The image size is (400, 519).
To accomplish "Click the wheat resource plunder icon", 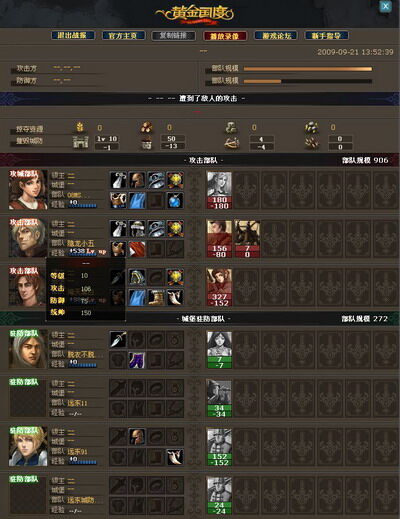I will pos(80,127).
